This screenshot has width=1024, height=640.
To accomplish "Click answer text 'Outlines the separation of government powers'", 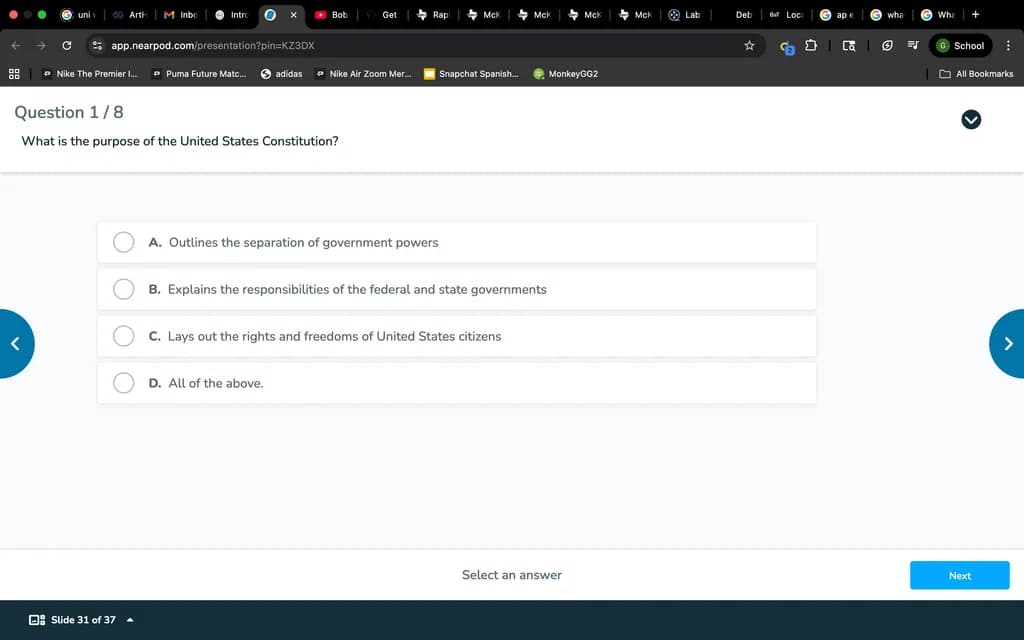I will (304, 242).
